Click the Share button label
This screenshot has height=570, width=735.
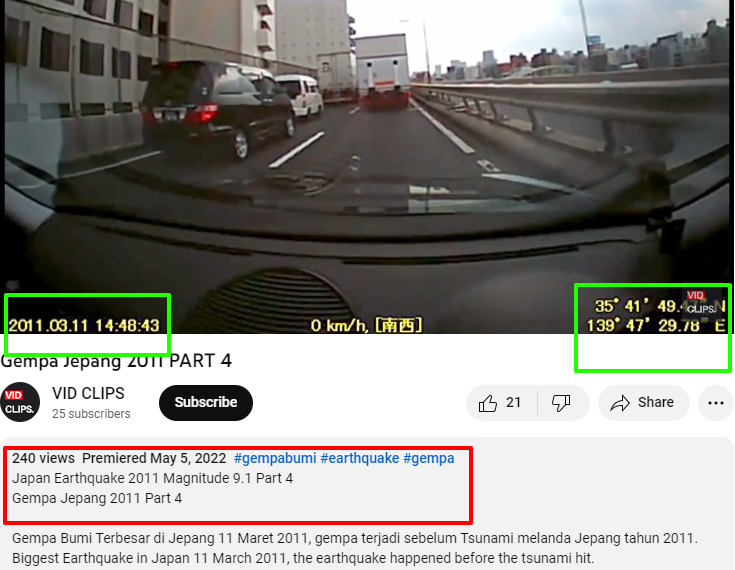tap(655, 402)
